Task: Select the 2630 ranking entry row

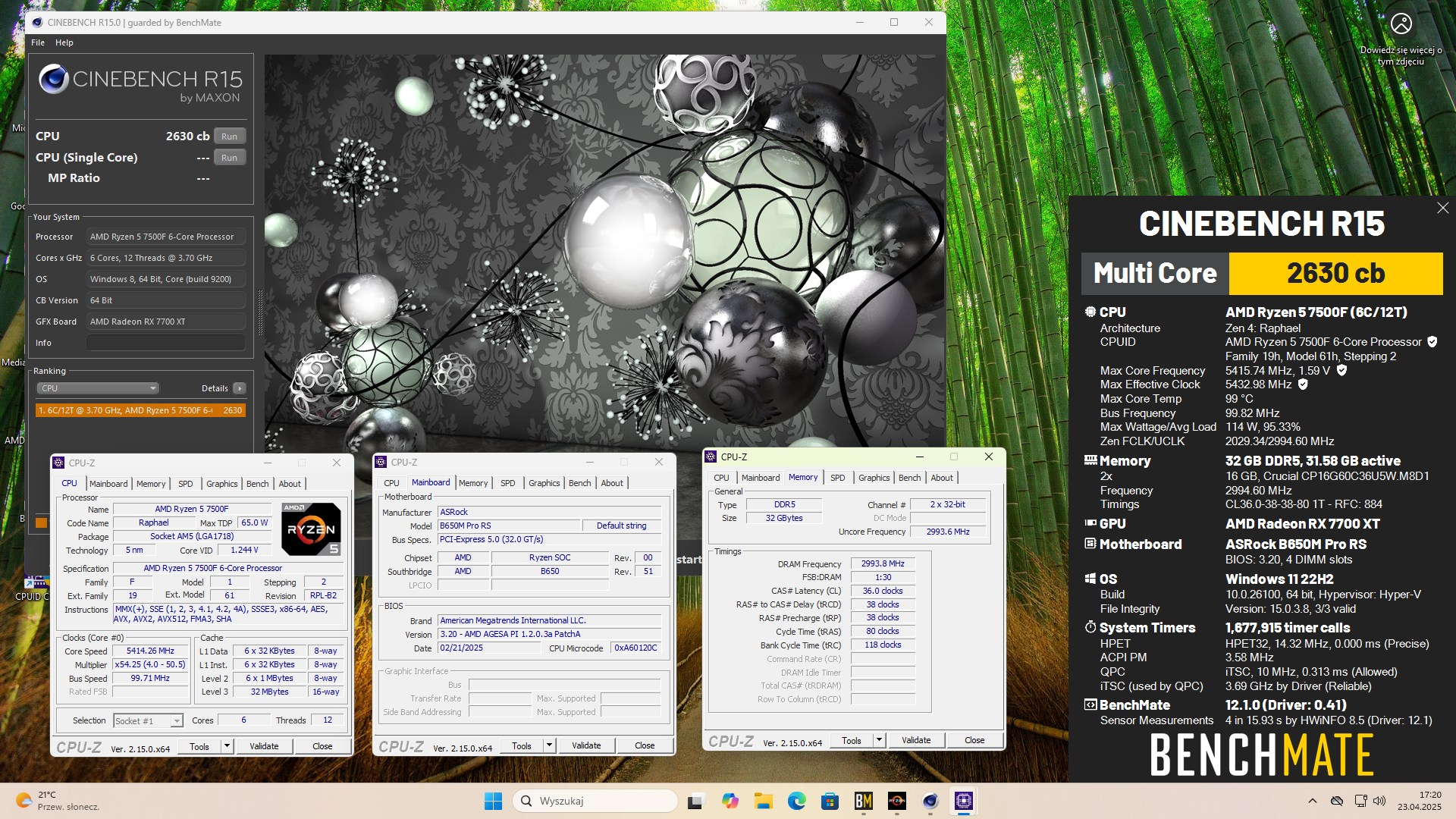Action: [x=140, y=410]
